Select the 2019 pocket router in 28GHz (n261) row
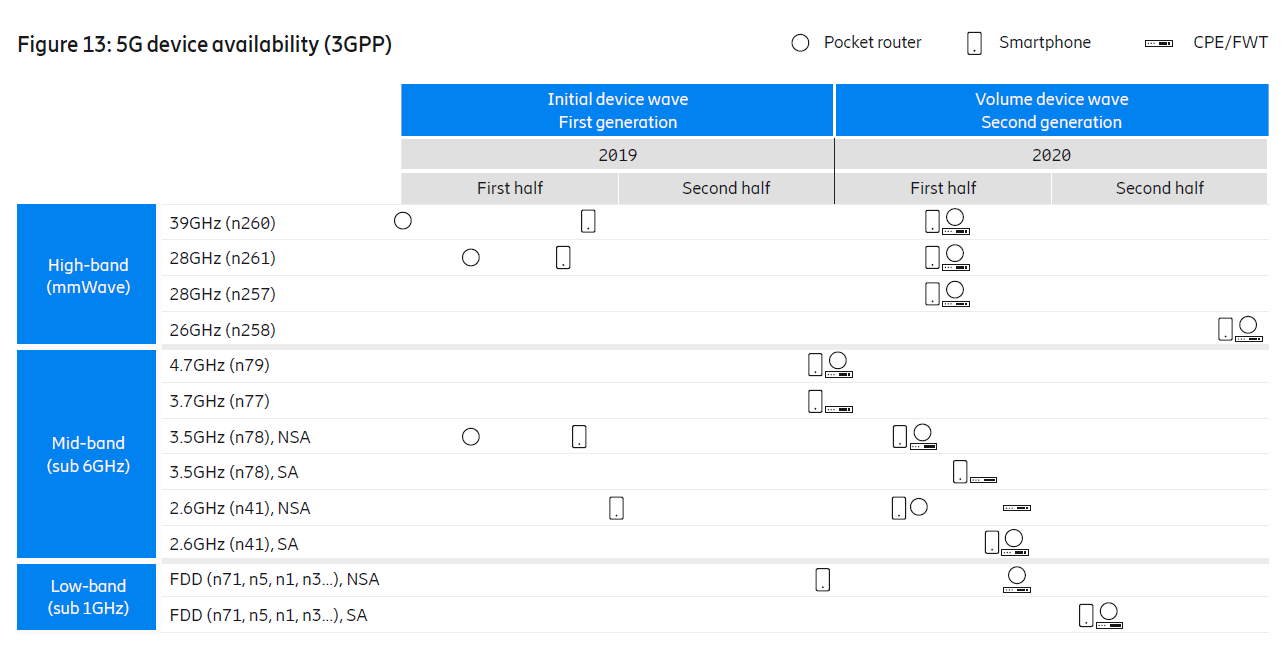Image resolution: width=1285 pixels, height=647 pixels. [x=471, y=258]
